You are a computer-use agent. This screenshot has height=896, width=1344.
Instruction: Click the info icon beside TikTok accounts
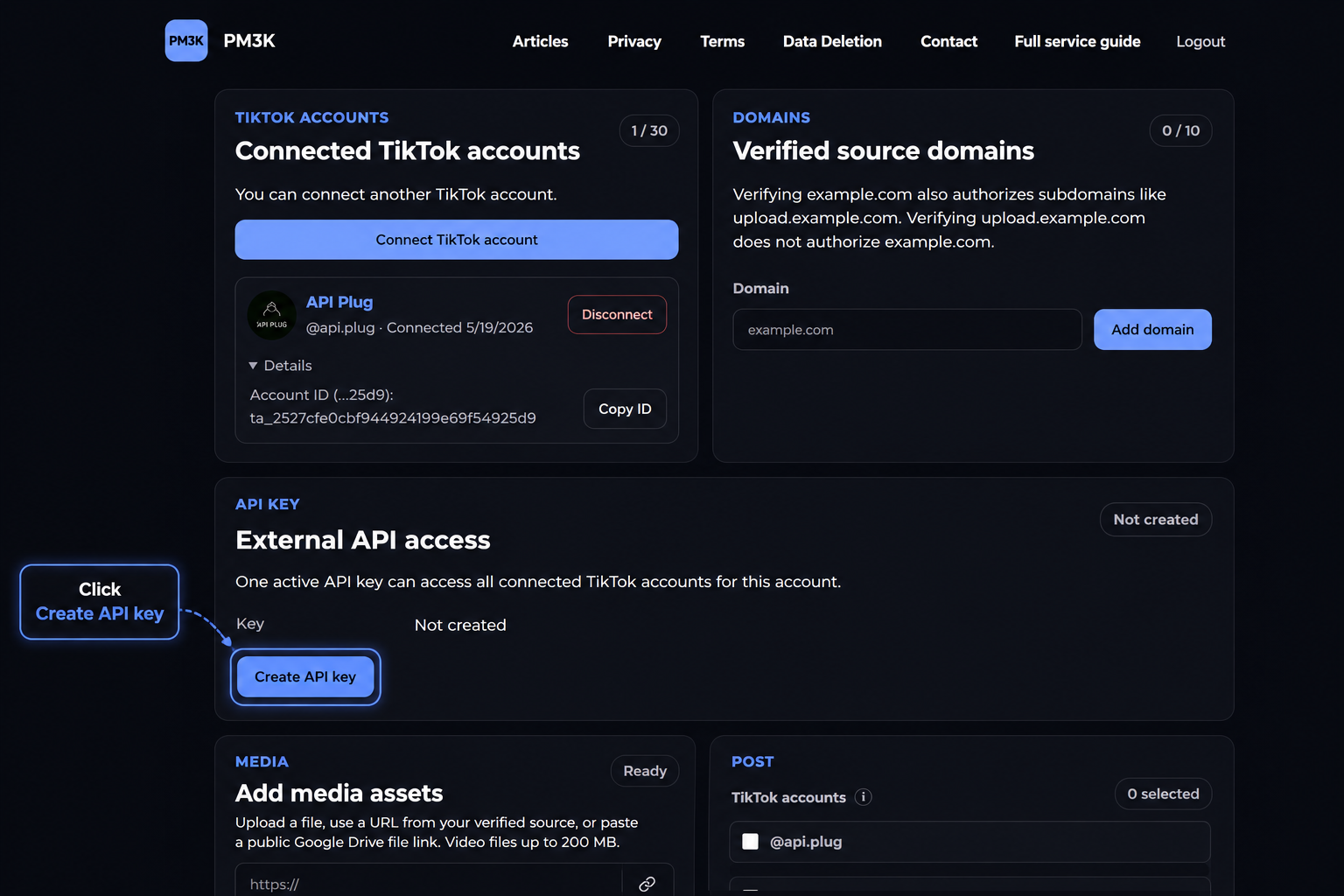863,797
